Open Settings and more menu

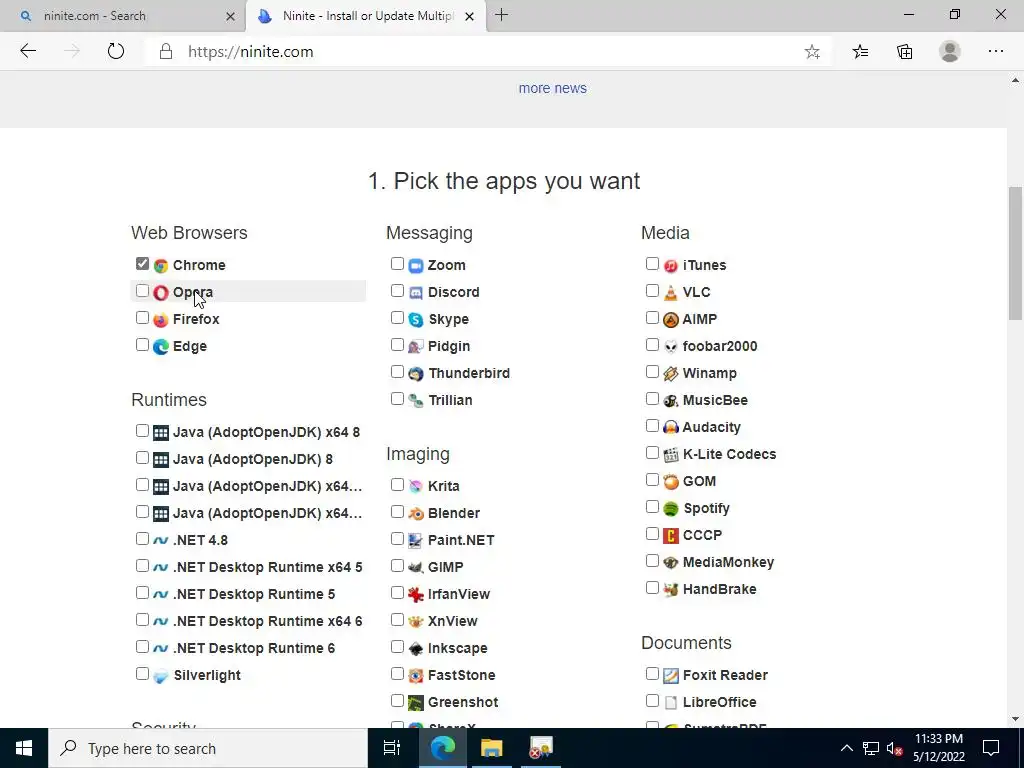pyautogui.click(x=995, y=52)
